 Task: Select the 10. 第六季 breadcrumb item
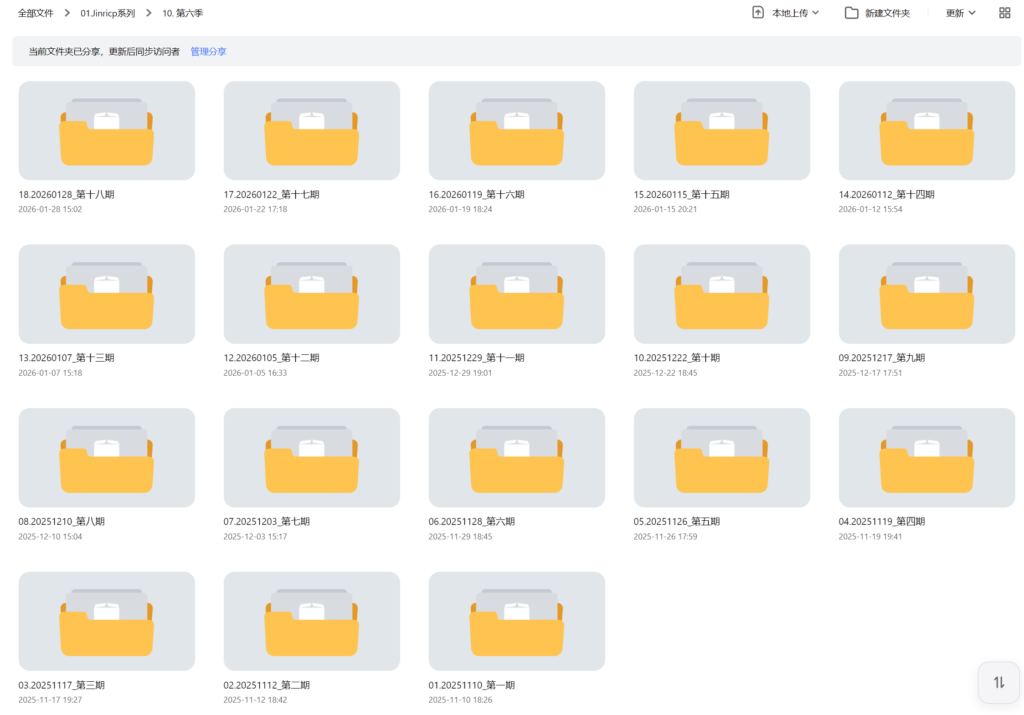point(181,12)
